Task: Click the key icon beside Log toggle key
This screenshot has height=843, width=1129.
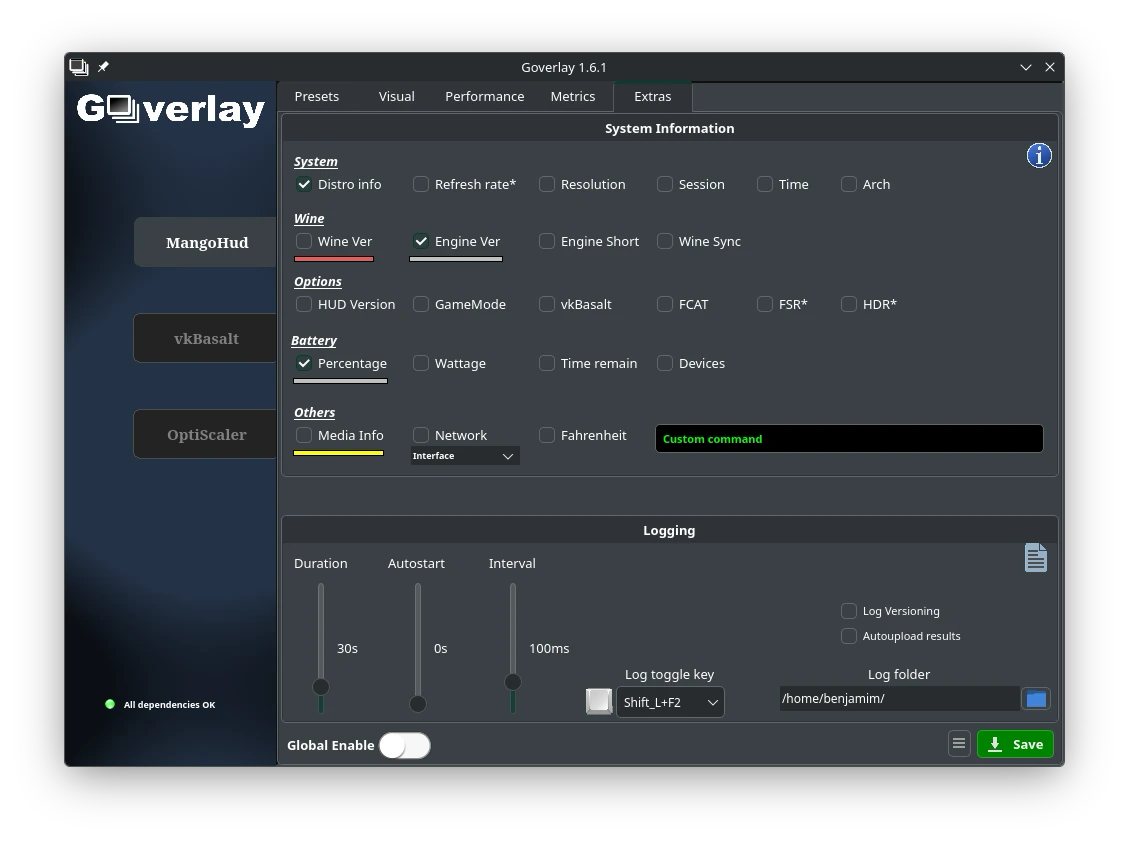Action: [598, 702]
